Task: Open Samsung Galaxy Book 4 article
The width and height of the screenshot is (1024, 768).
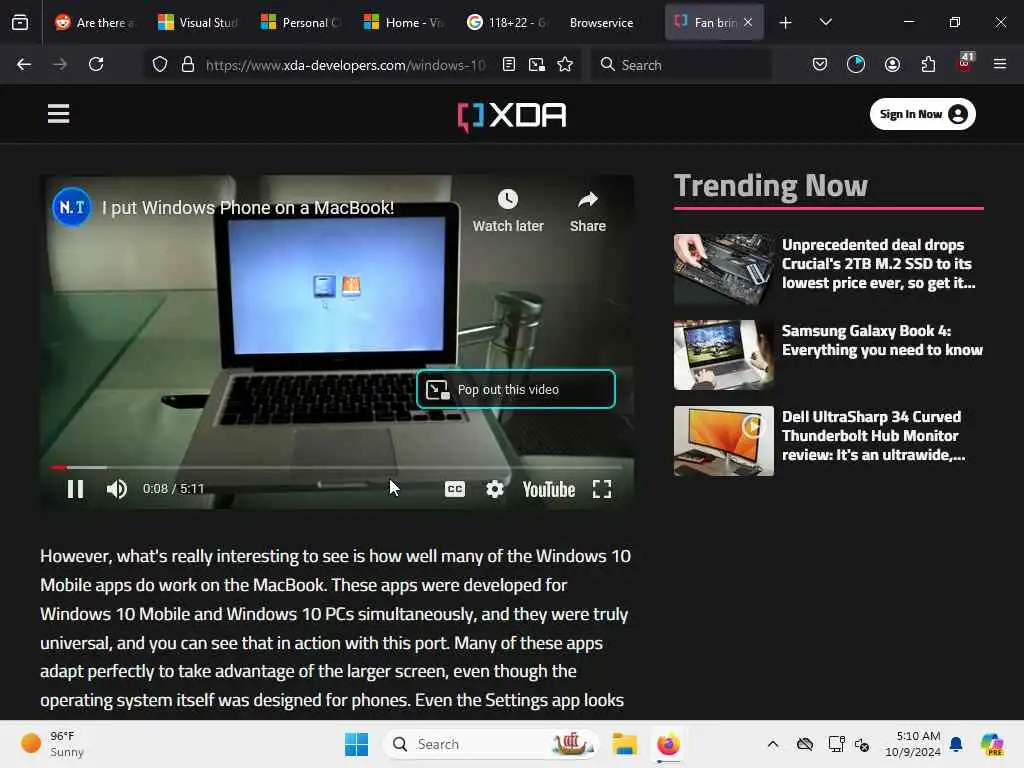Action: click(x=882, y=340)
